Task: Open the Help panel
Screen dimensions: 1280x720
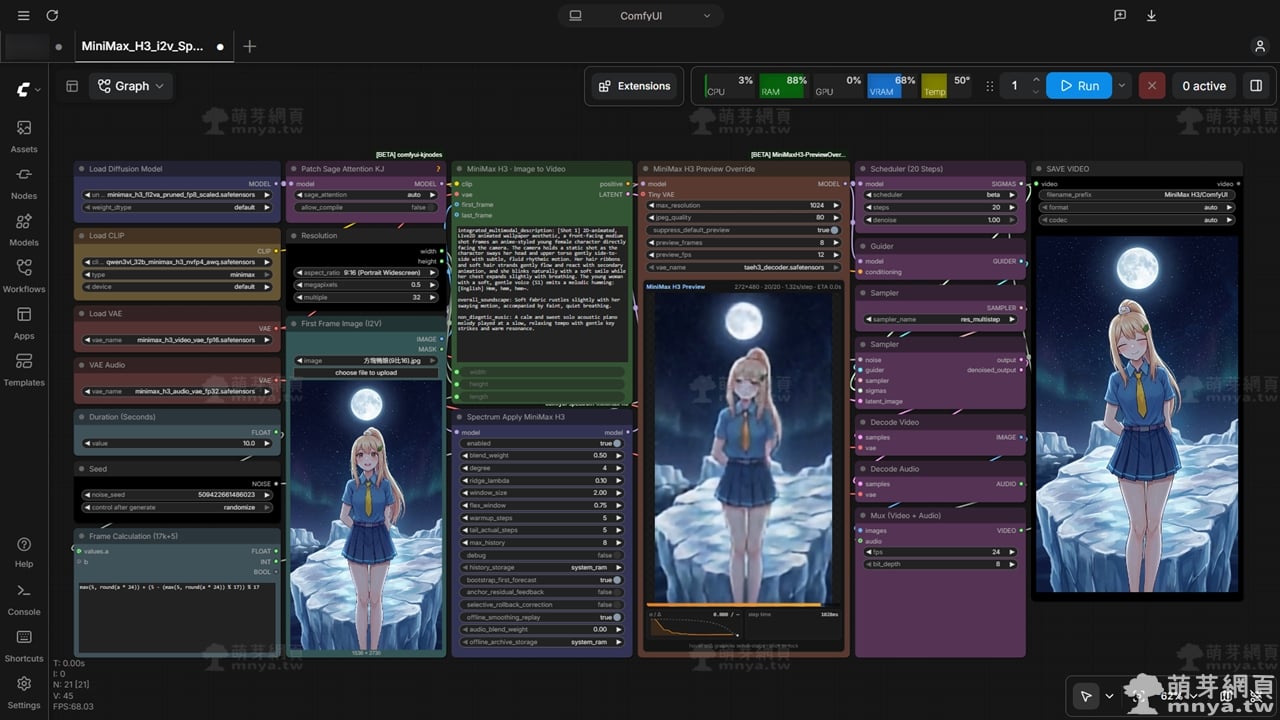Action: pos(24,551)
